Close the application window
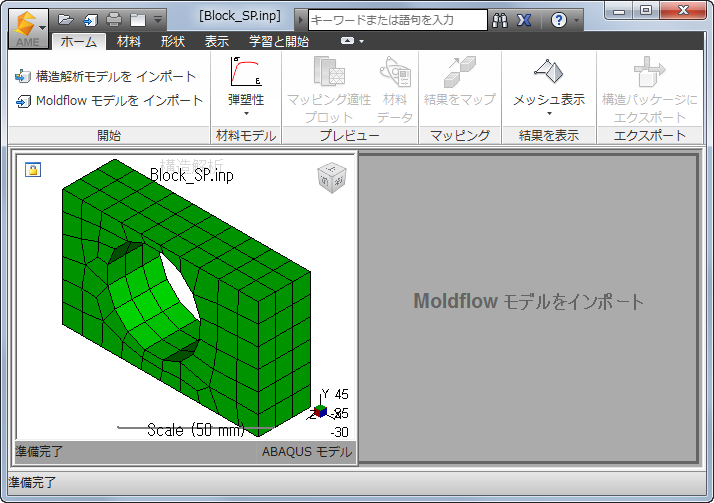The image size is (714, 503). (x=683, y=10)
